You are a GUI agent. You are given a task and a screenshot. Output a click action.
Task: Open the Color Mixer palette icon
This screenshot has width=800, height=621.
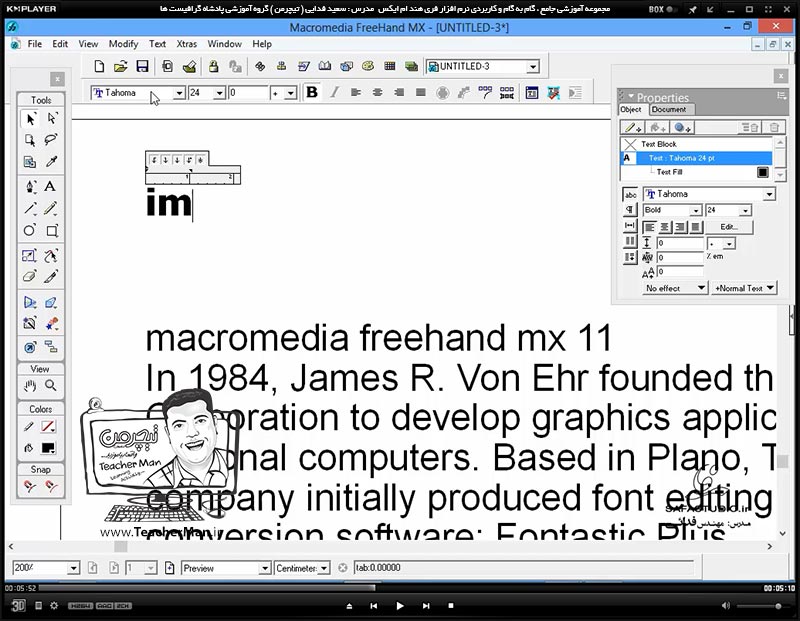[367, 66]
